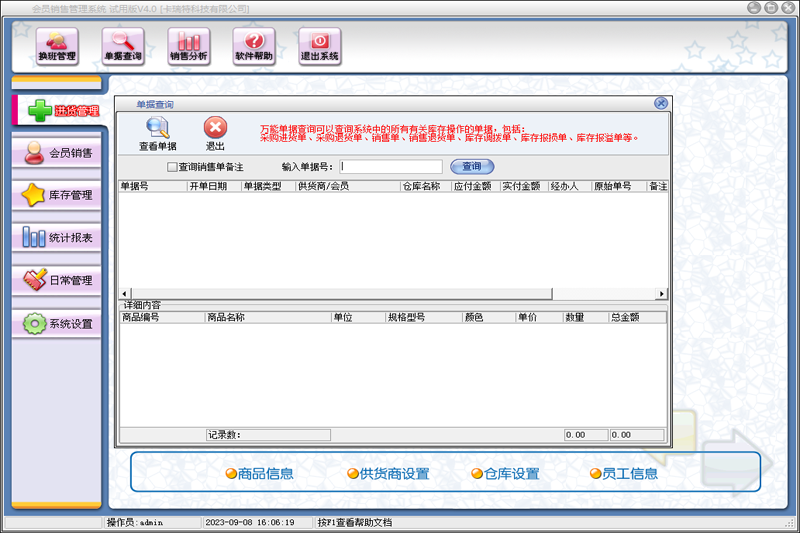Click the blue 查询 search button
The image size is (800, 533).
[x=472, y=167]
